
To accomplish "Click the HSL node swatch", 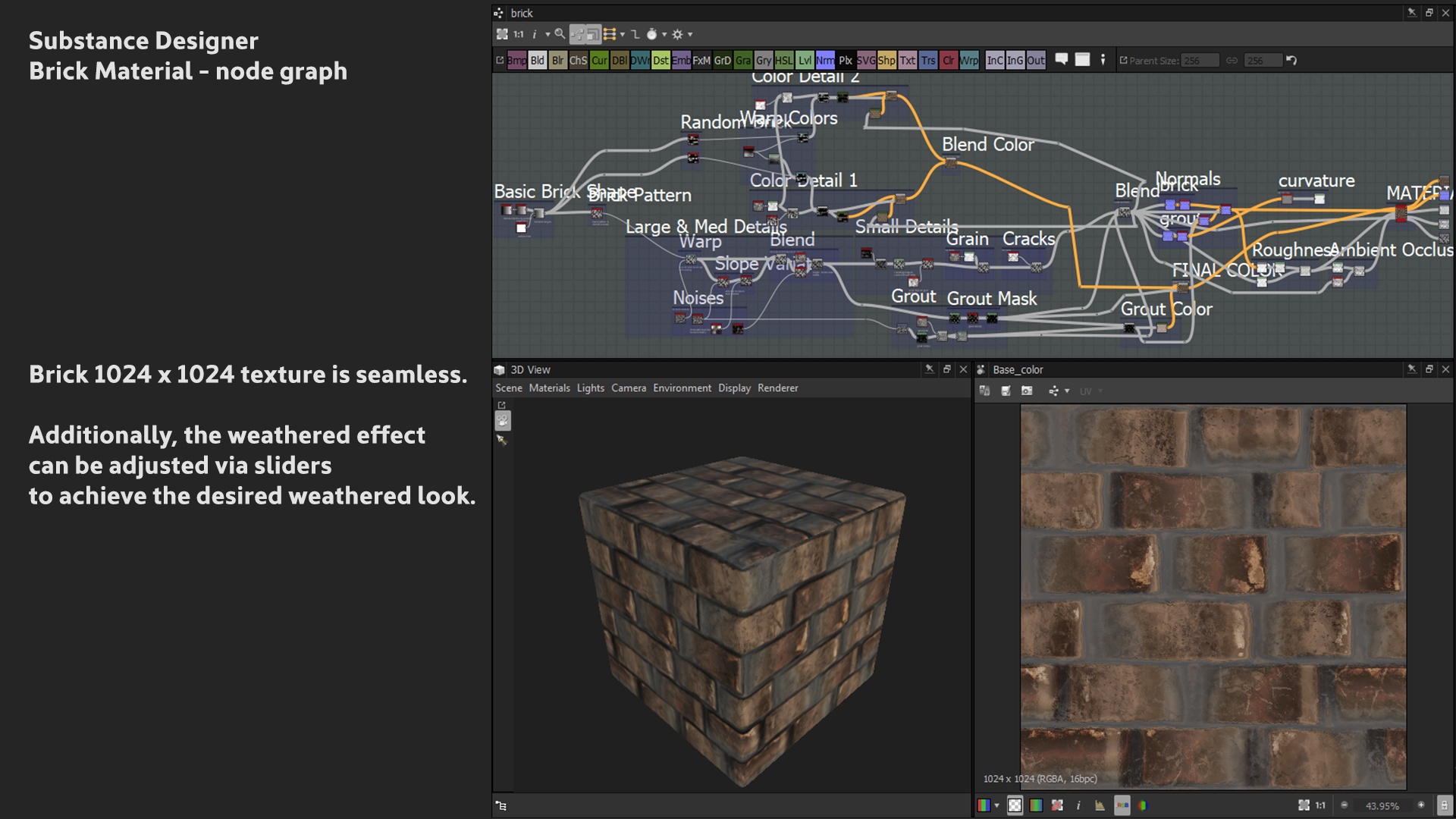I will pyautogui.click(x=784, y=61).
